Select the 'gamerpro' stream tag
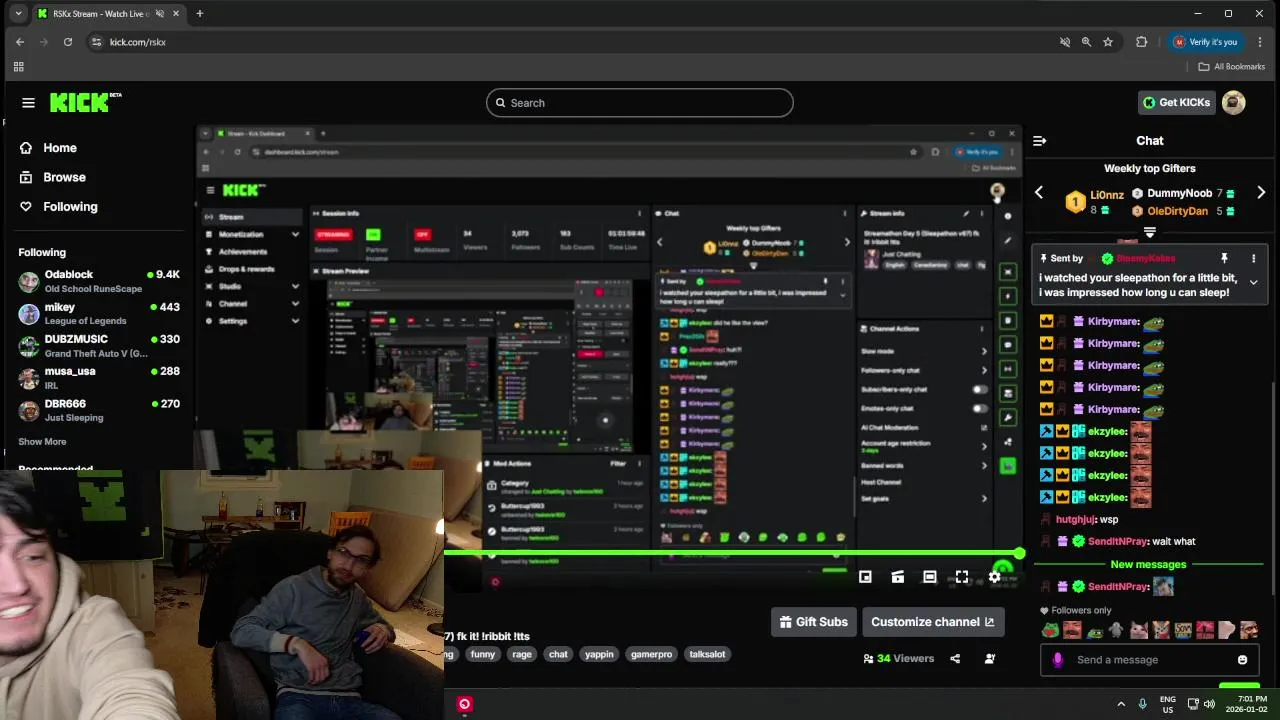The height and width of the screenshot is (720, 1280). [651, 654]
